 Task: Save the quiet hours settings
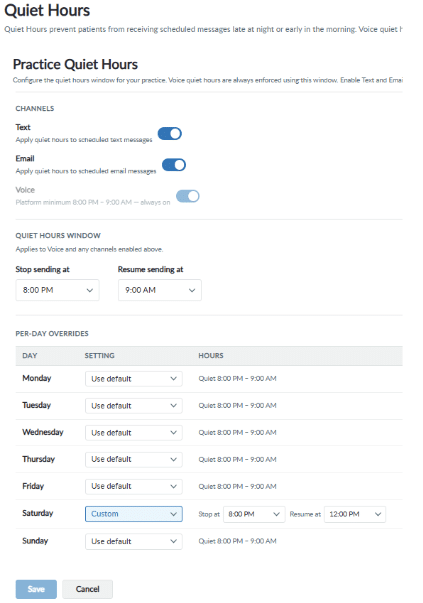[36, 589]
